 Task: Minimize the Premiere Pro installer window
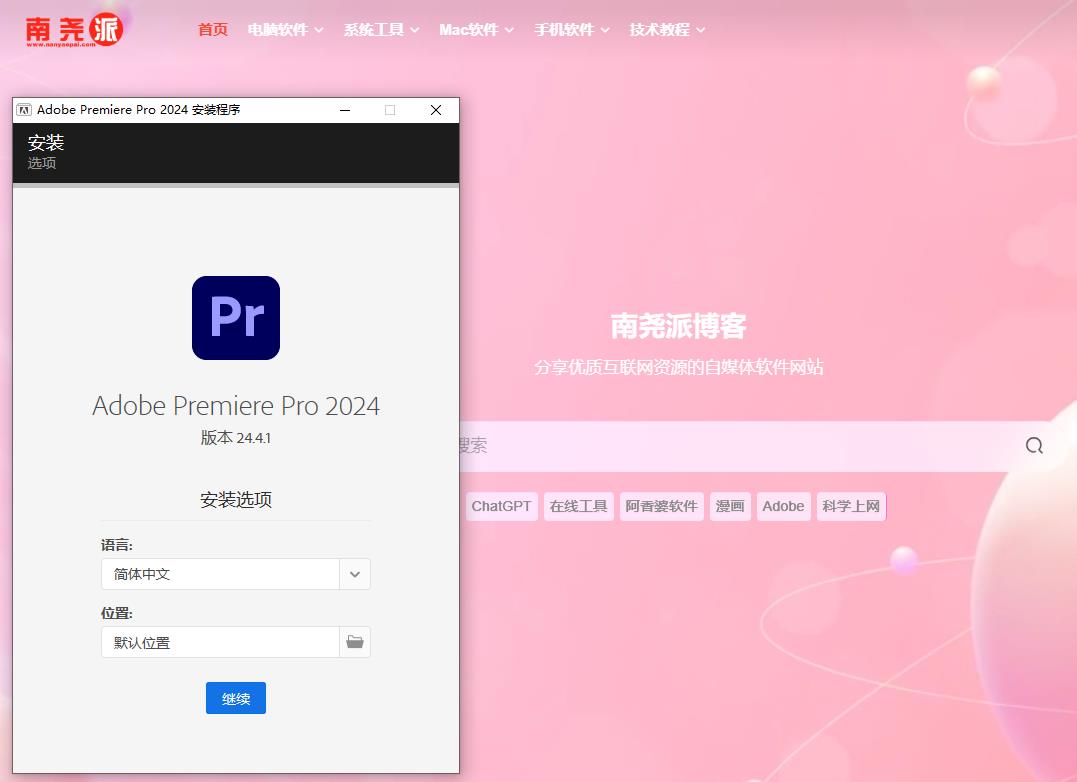point(345,110)
